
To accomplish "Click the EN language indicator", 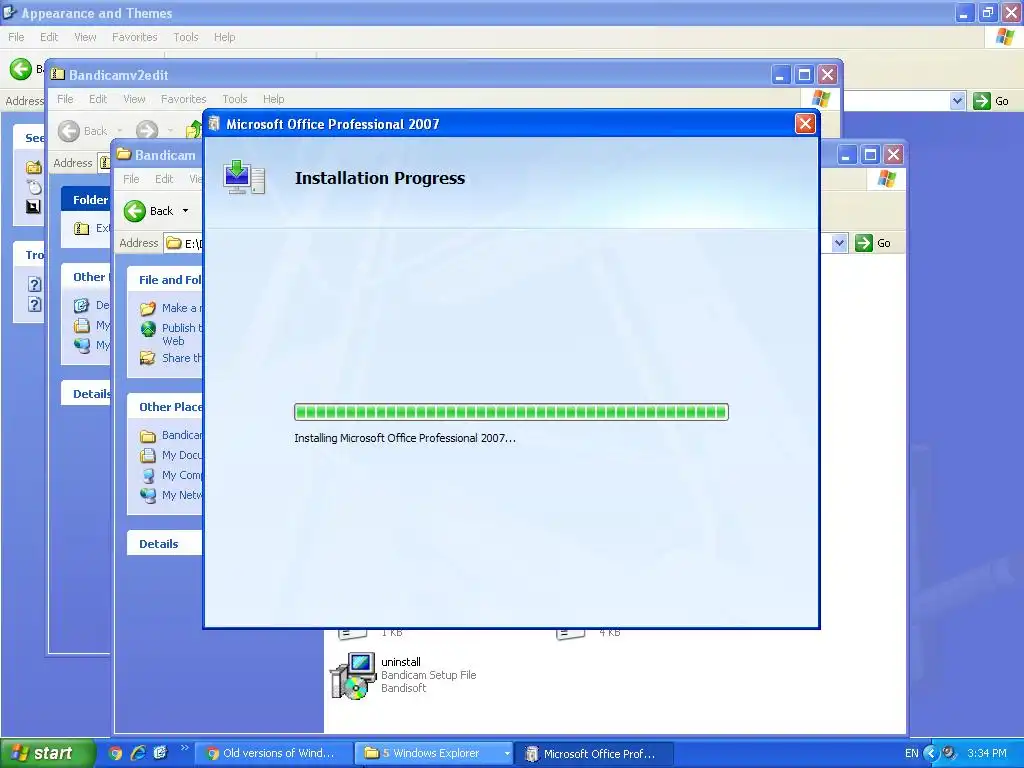I will pyautogui.click(x=912, y=753).
